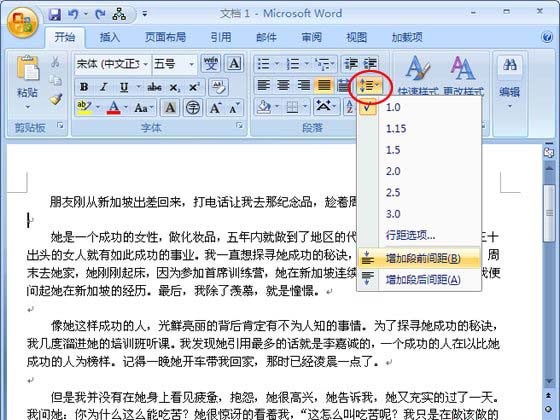
Task: Click the Save floppy disk icon
Action: (x=55, y=14)
